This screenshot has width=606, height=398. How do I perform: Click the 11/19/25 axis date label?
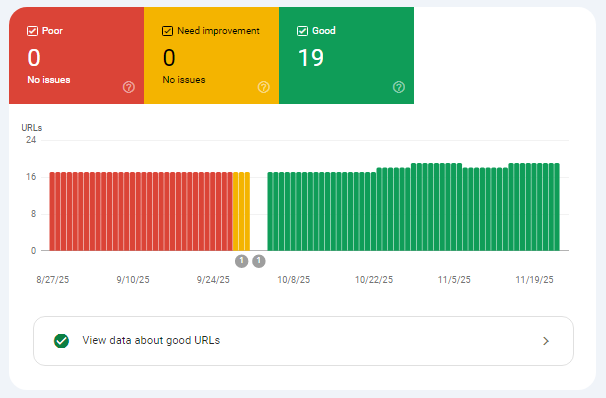coord(535,280)
